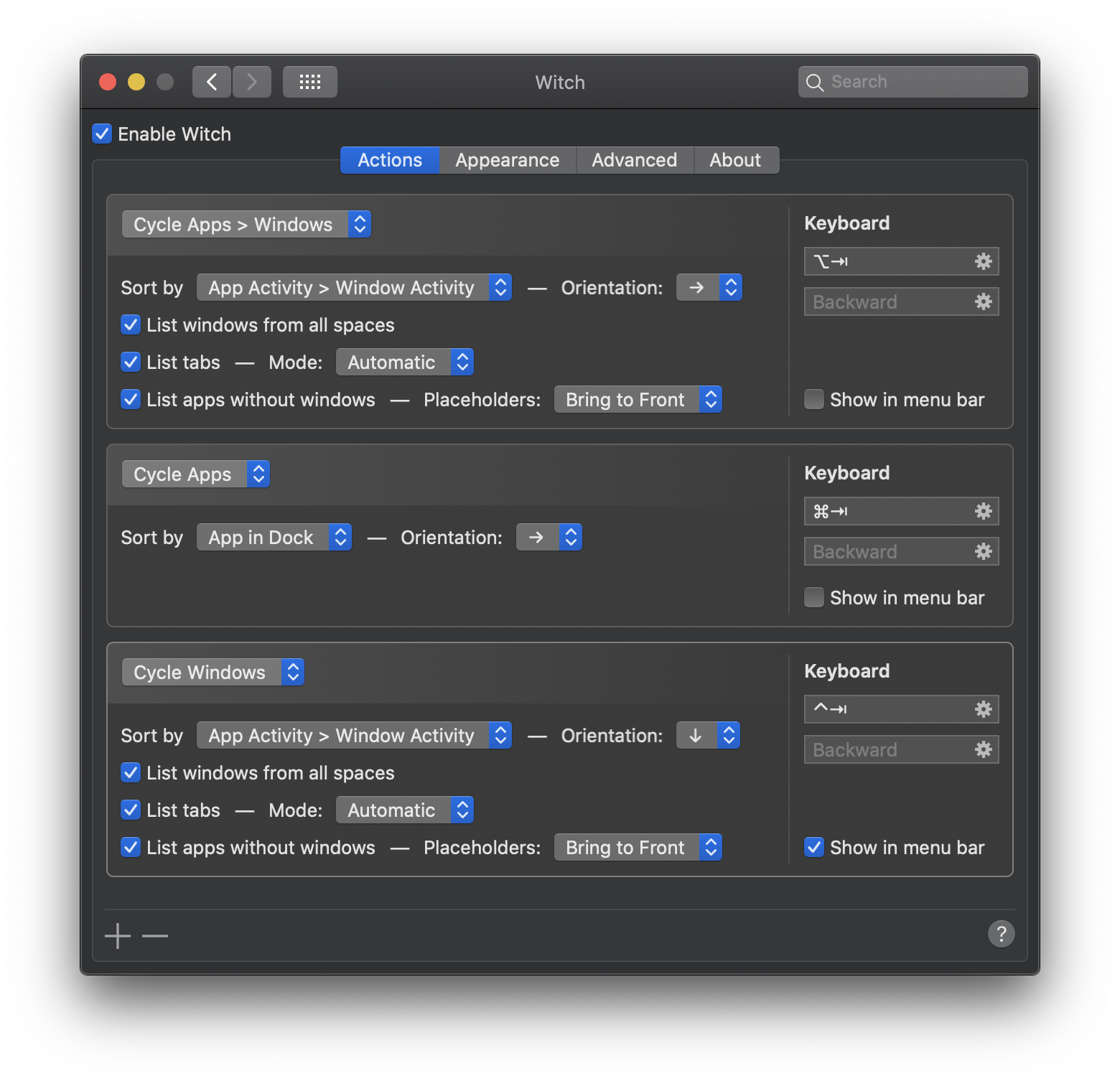The width and height of the screenshot is (1120, 1081).
Task: Toggle Enable Witch checkbox
Action: point(102,134)
